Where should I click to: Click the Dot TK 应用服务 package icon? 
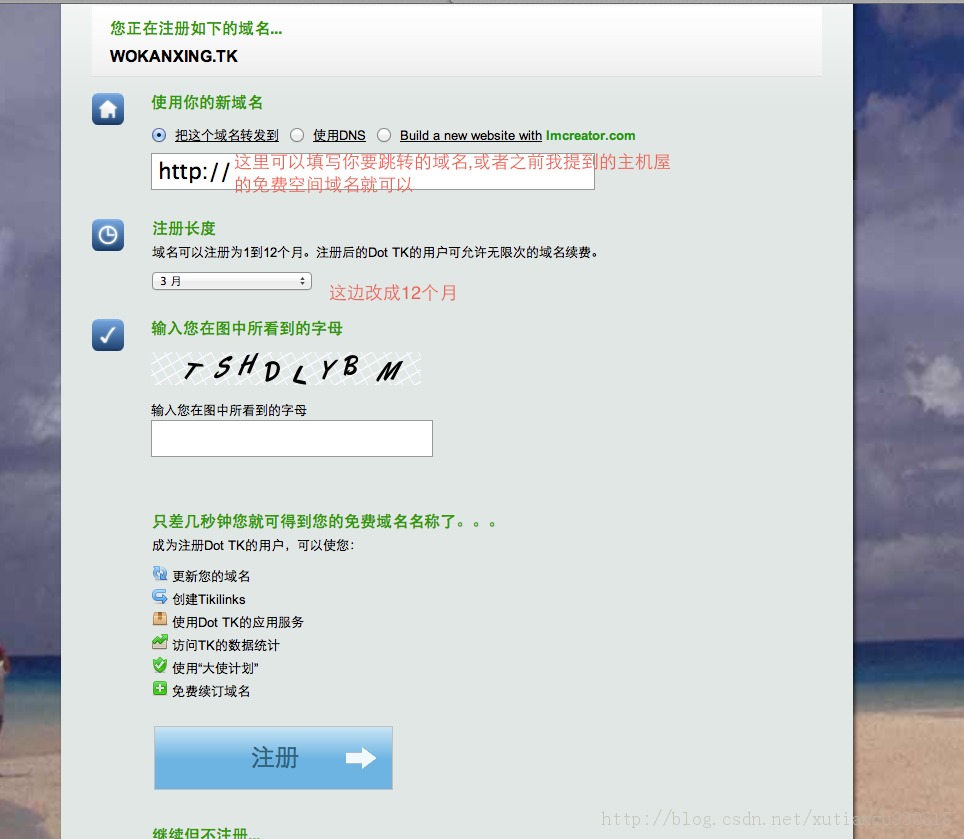click(x=160, y=620)
